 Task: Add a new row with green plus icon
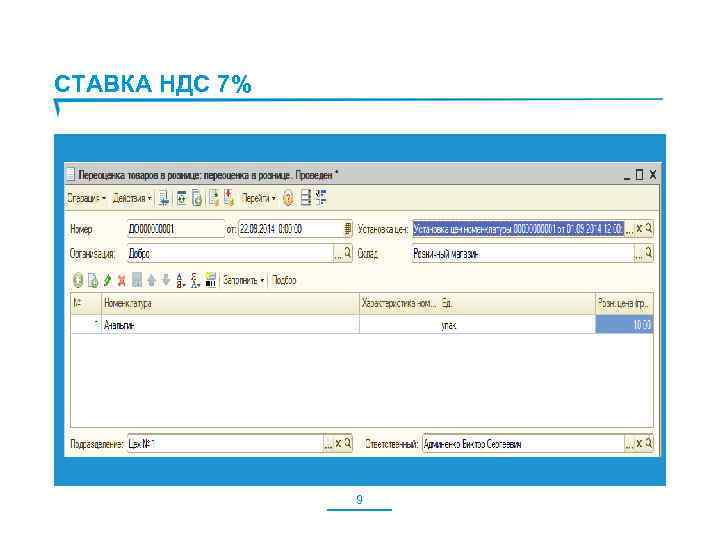pyautogui.click(x=78, y=280)
